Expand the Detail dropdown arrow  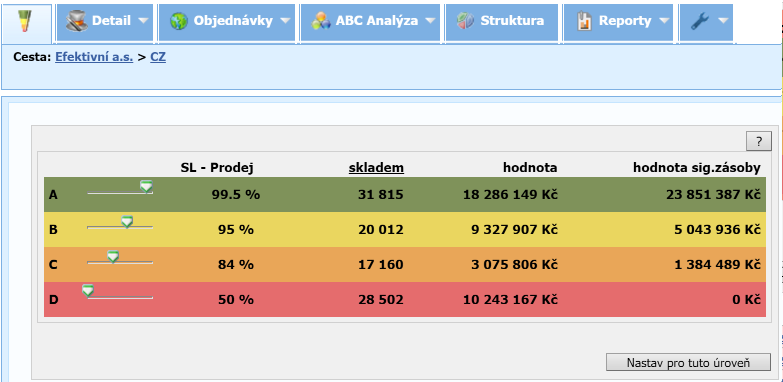tap(143, 21)
